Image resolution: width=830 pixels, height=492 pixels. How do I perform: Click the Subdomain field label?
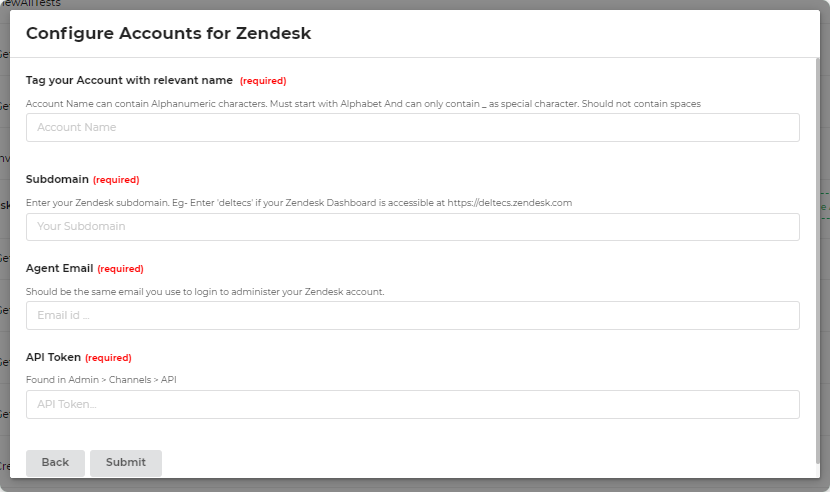click(57, 180)
